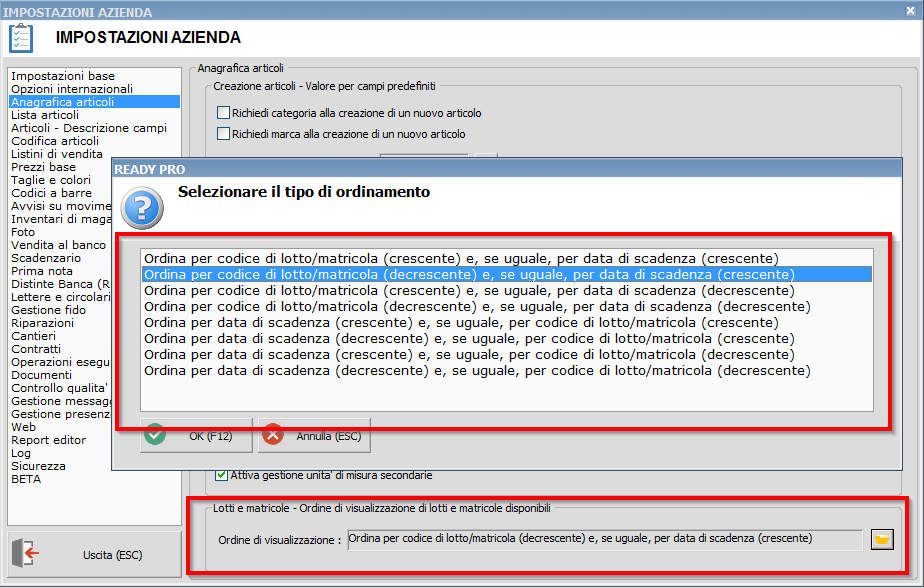Viewport: 924px width, 588px height.
Task: Enable Richiedi marca alla creazione checkbox
Action: (223, 134)
